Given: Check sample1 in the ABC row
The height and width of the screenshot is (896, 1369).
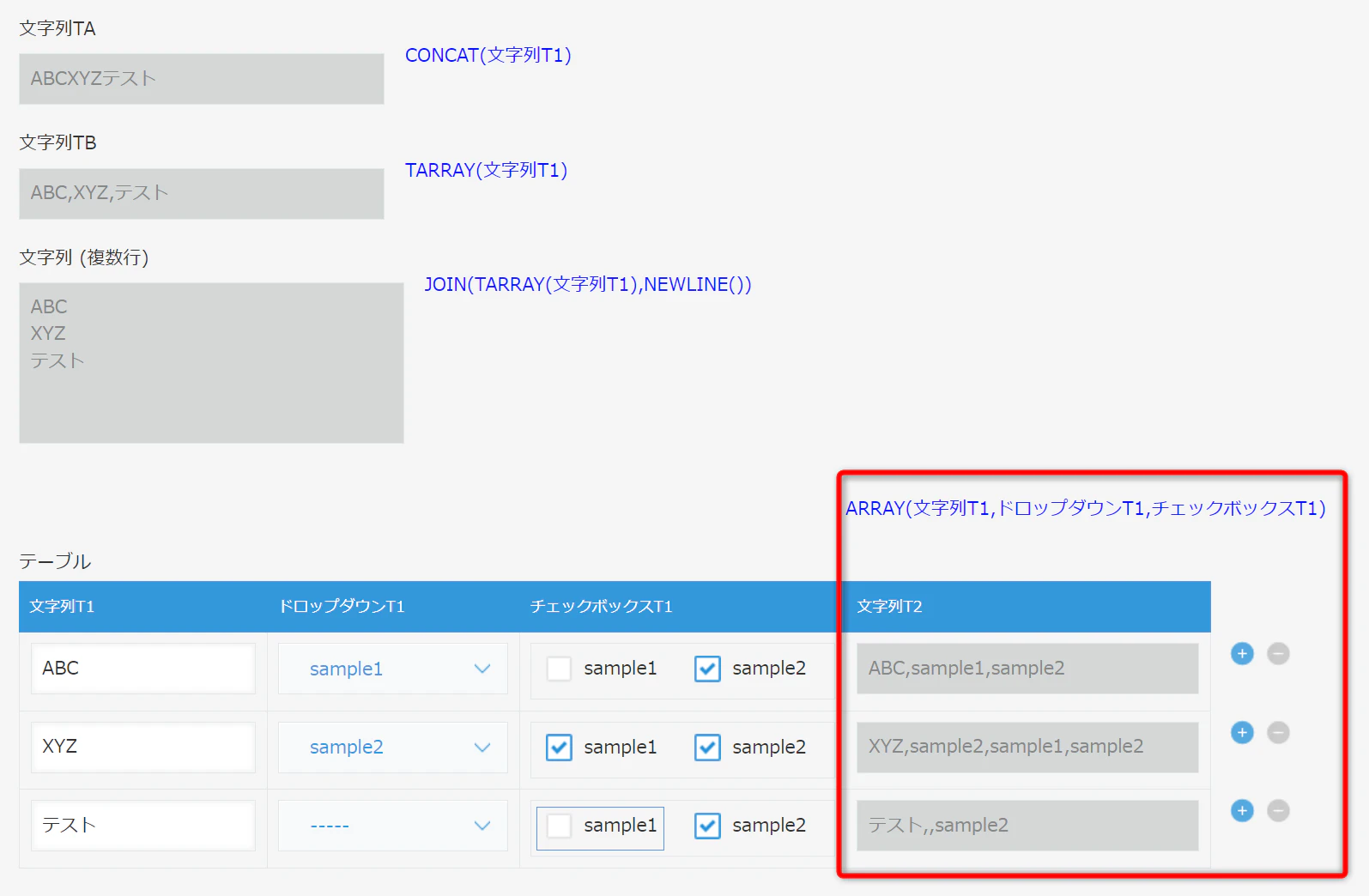Looking at the screenshot, I should click(559, 669).
